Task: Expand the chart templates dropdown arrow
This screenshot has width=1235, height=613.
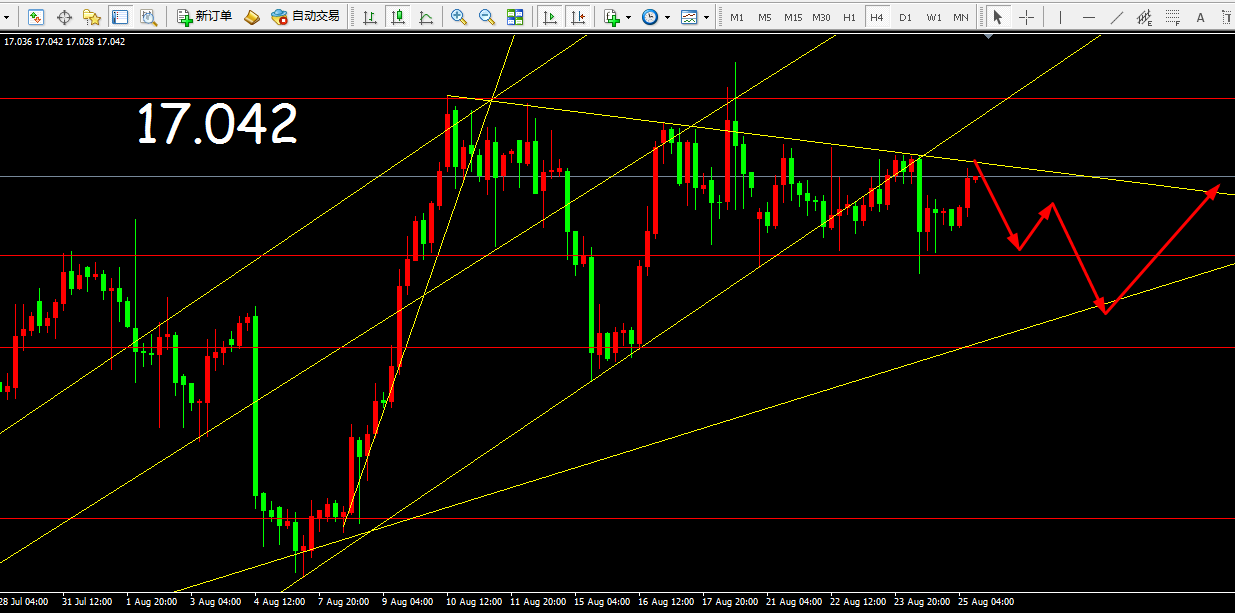Action: (x=706, y=17)
